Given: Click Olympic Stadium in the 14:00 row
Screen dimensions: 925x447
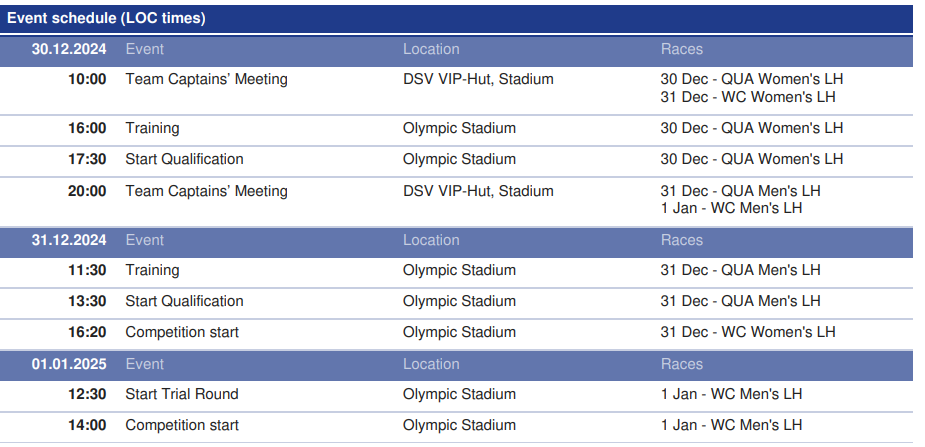Looking at the screenshot, I should [459, 425].
